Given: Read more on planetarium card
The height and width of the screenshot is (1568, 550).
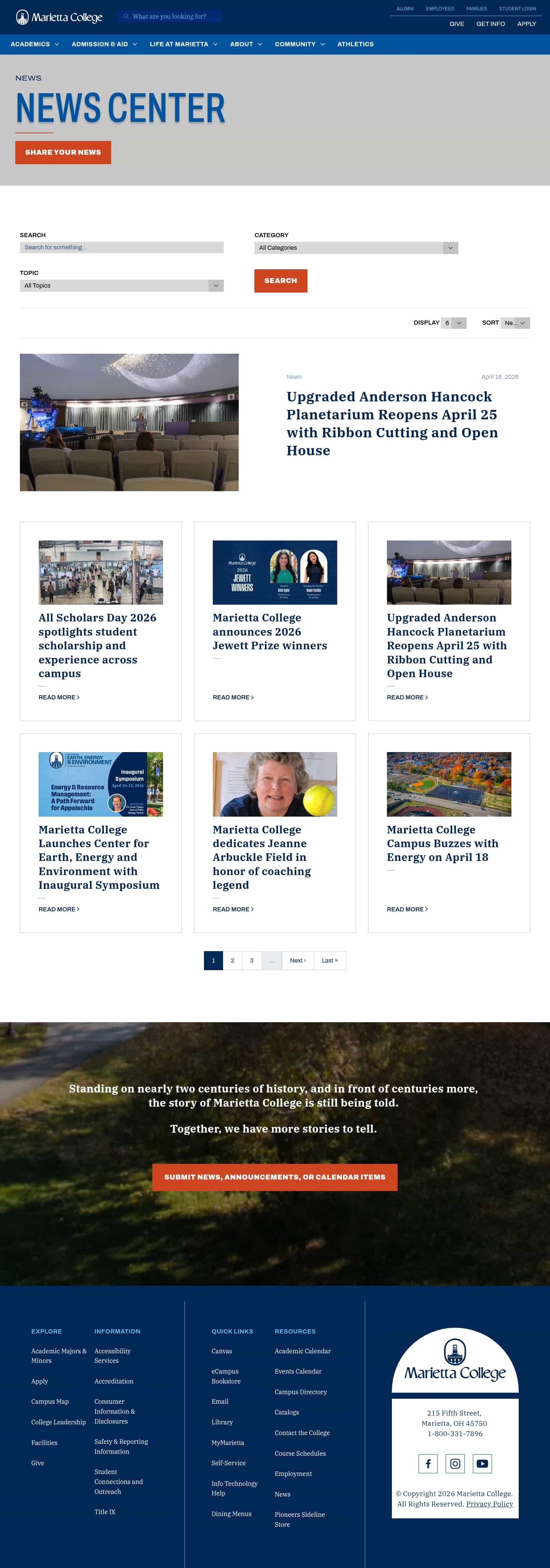Looking at the screenshot, I should pyautogui.click(x=408, y=697).
